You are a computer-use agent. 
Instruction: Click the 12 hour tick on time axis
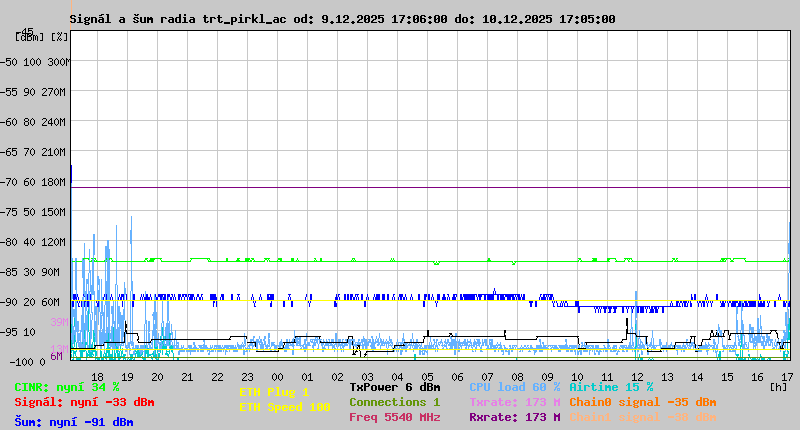pyautogui.click(x=637, y=376)
